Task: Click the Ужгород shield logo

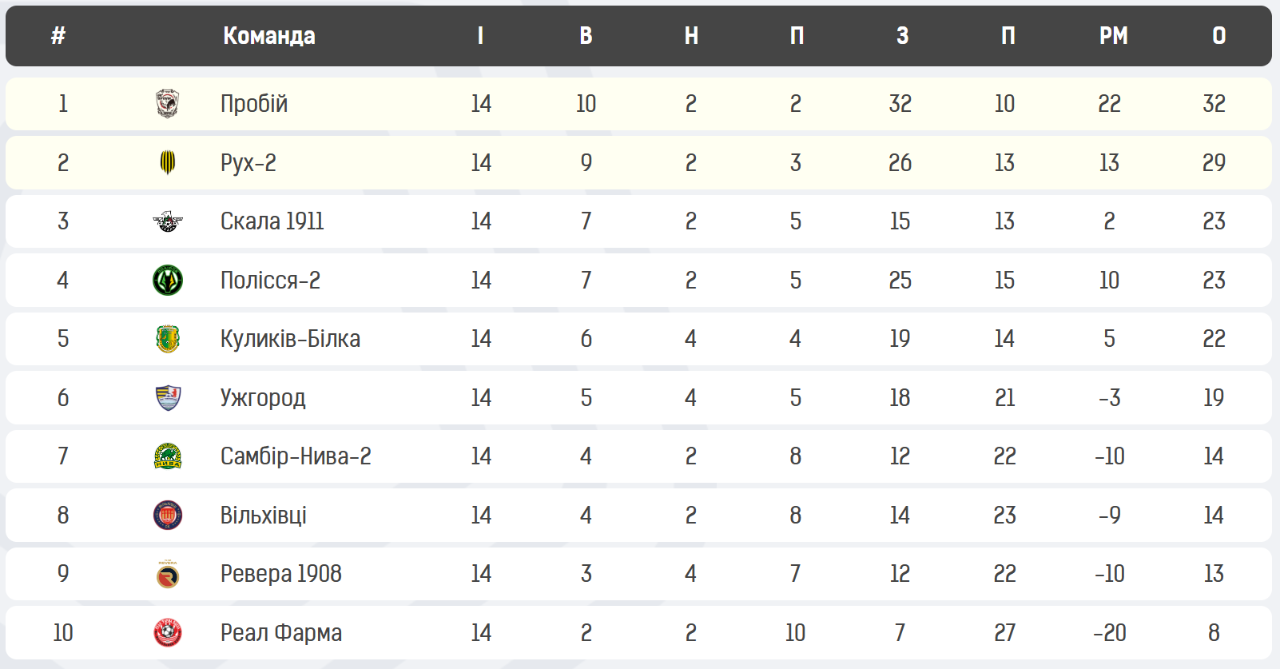Action: pos(168,398)
